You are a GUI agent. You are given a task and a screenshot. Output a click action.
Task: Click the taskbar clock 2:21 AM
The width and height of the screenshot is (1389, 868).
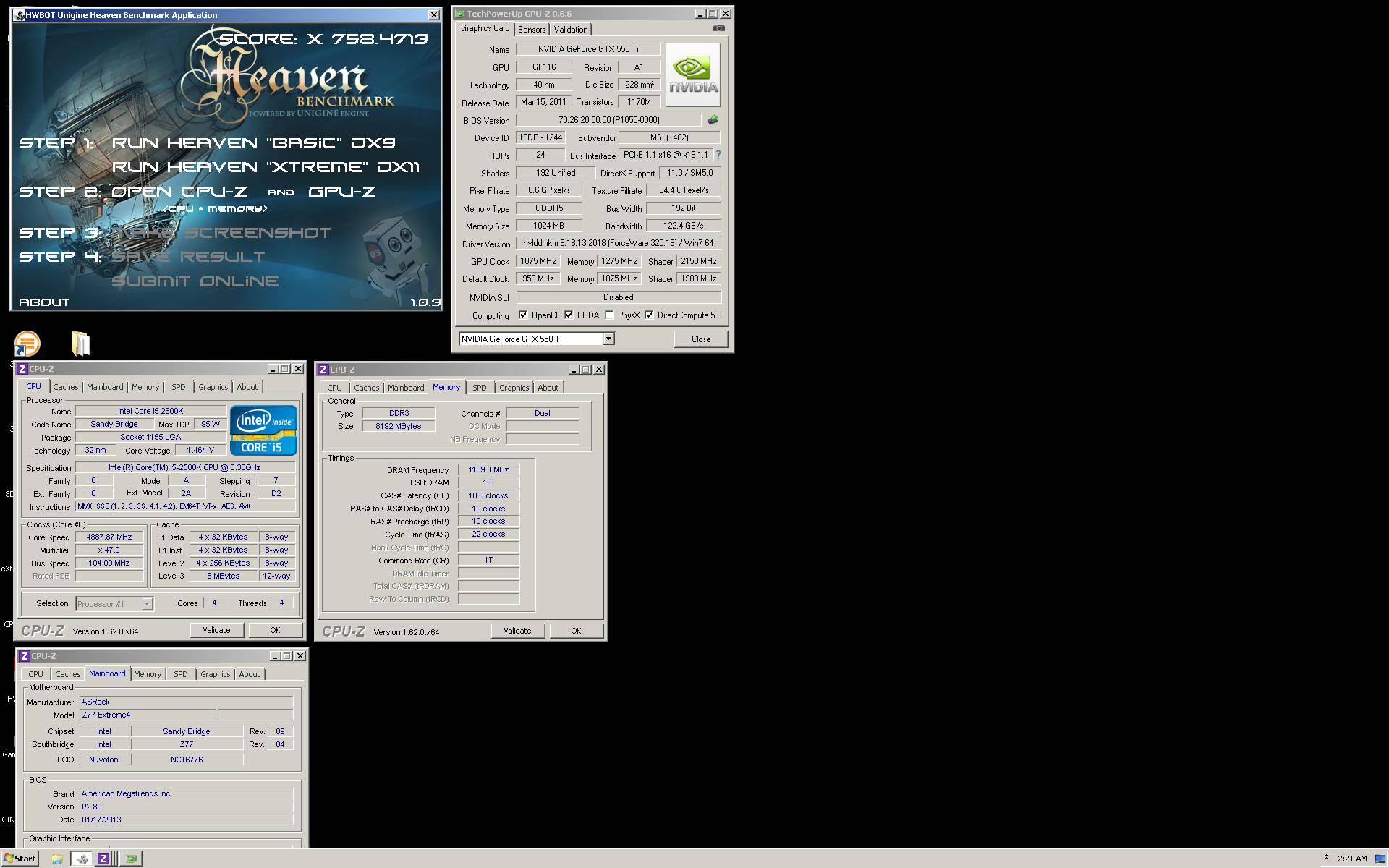tap(1352, 859)
